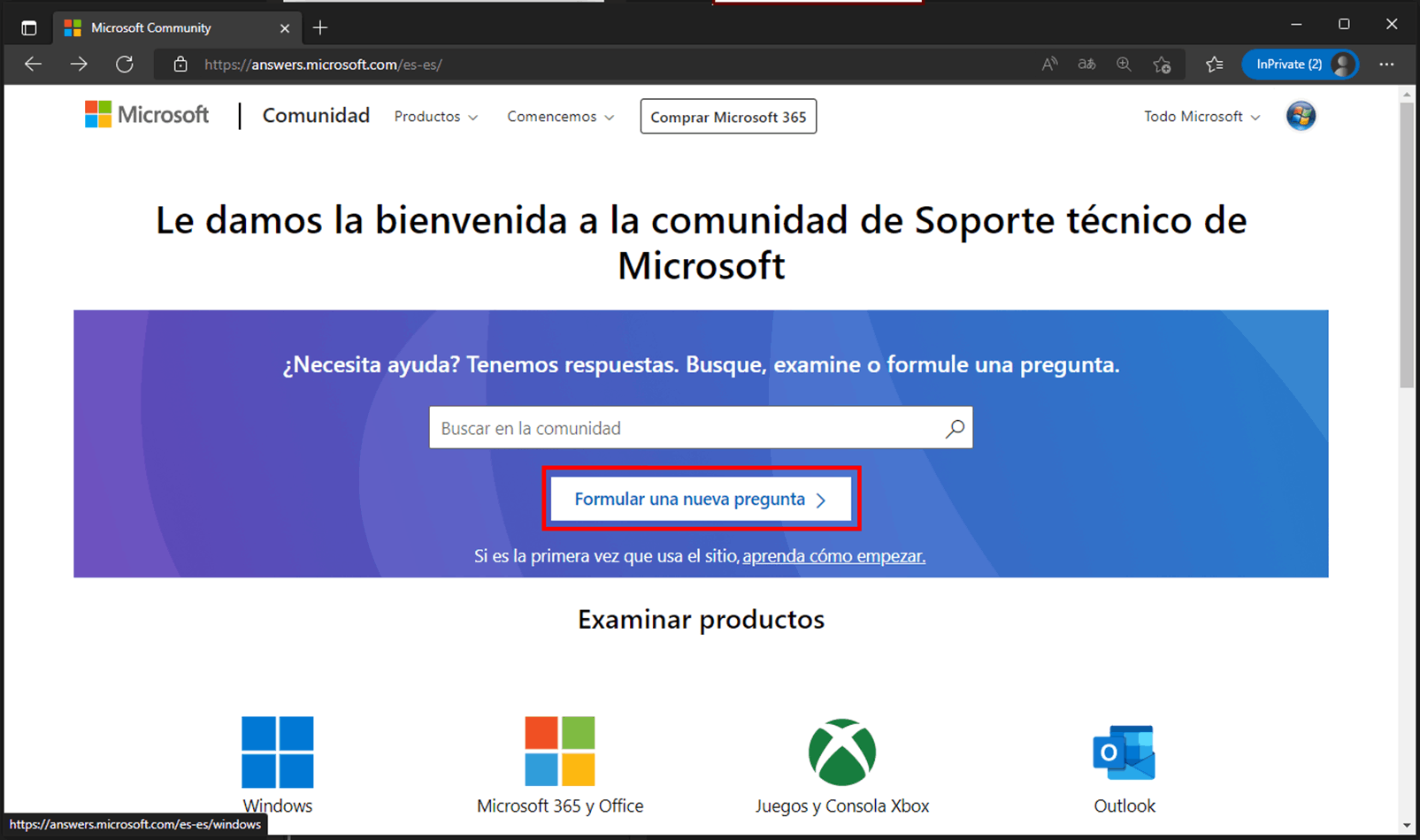1420x840 pixels.
Task: Click the InPrivate (2) profile button
Action: 1299,64
